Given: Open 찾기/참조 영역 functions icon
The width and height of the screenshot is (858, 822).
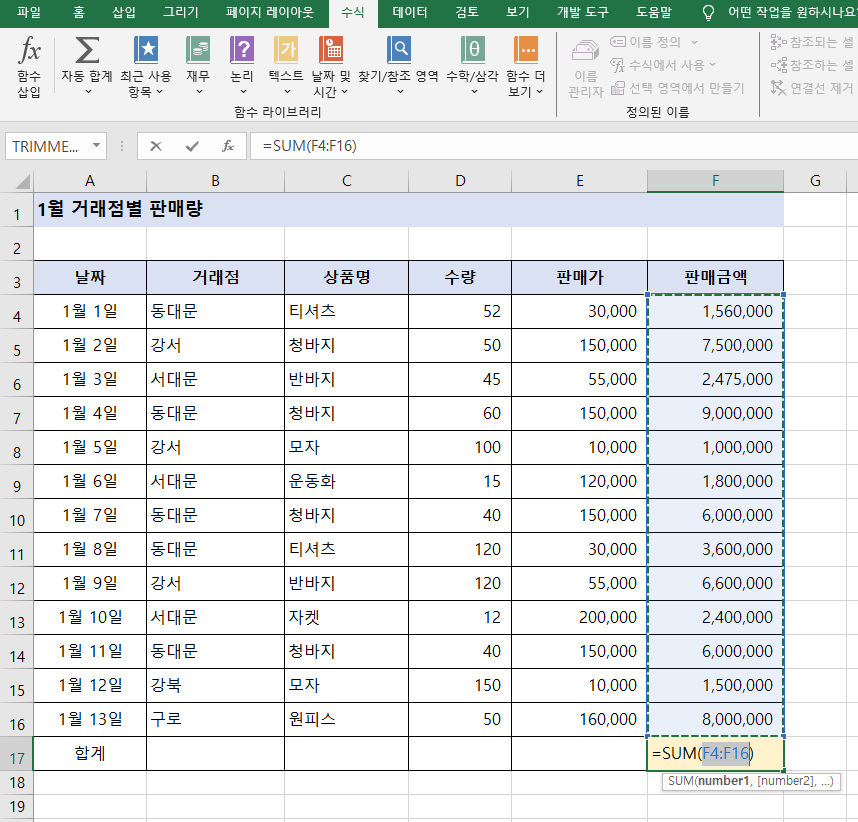Looking at the screenshot, I should (x=399, y=50).
